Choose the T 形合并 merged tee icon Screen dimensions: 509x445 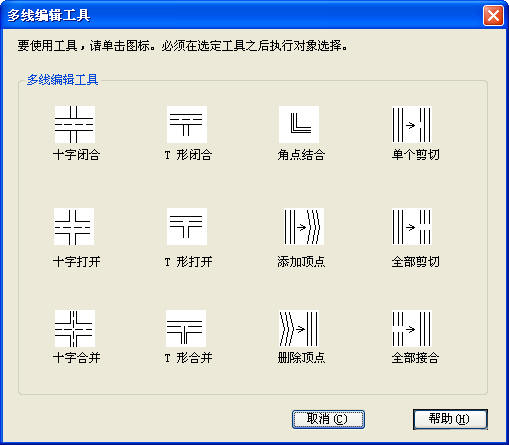point(186,329)
